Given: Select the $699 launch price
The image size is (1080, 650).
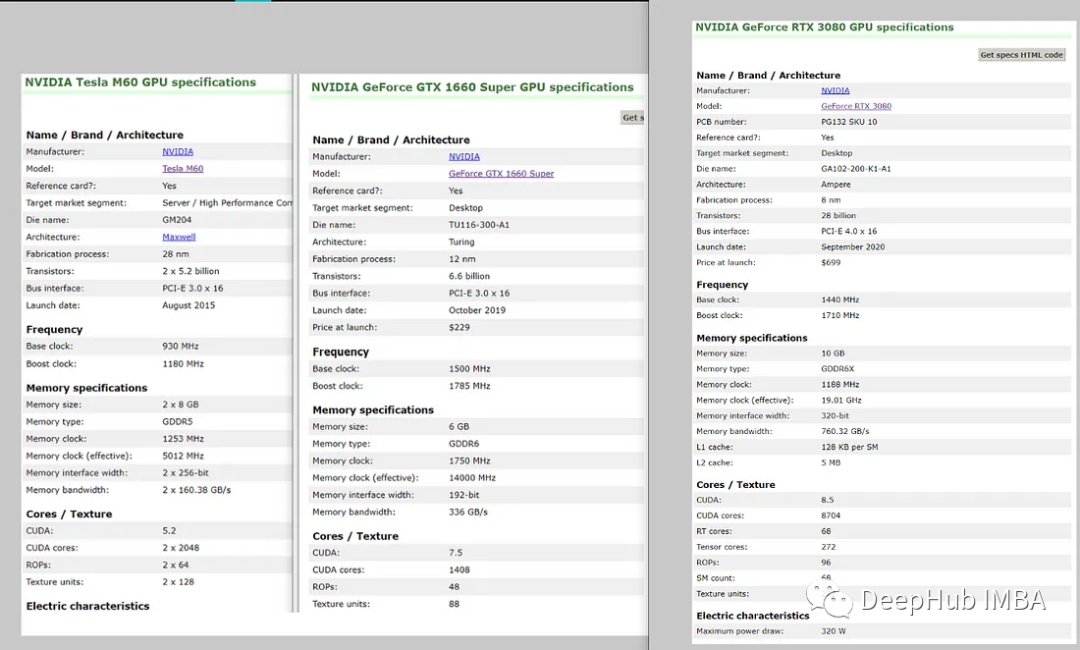Looking at the screenshot, I should (831, 262).
